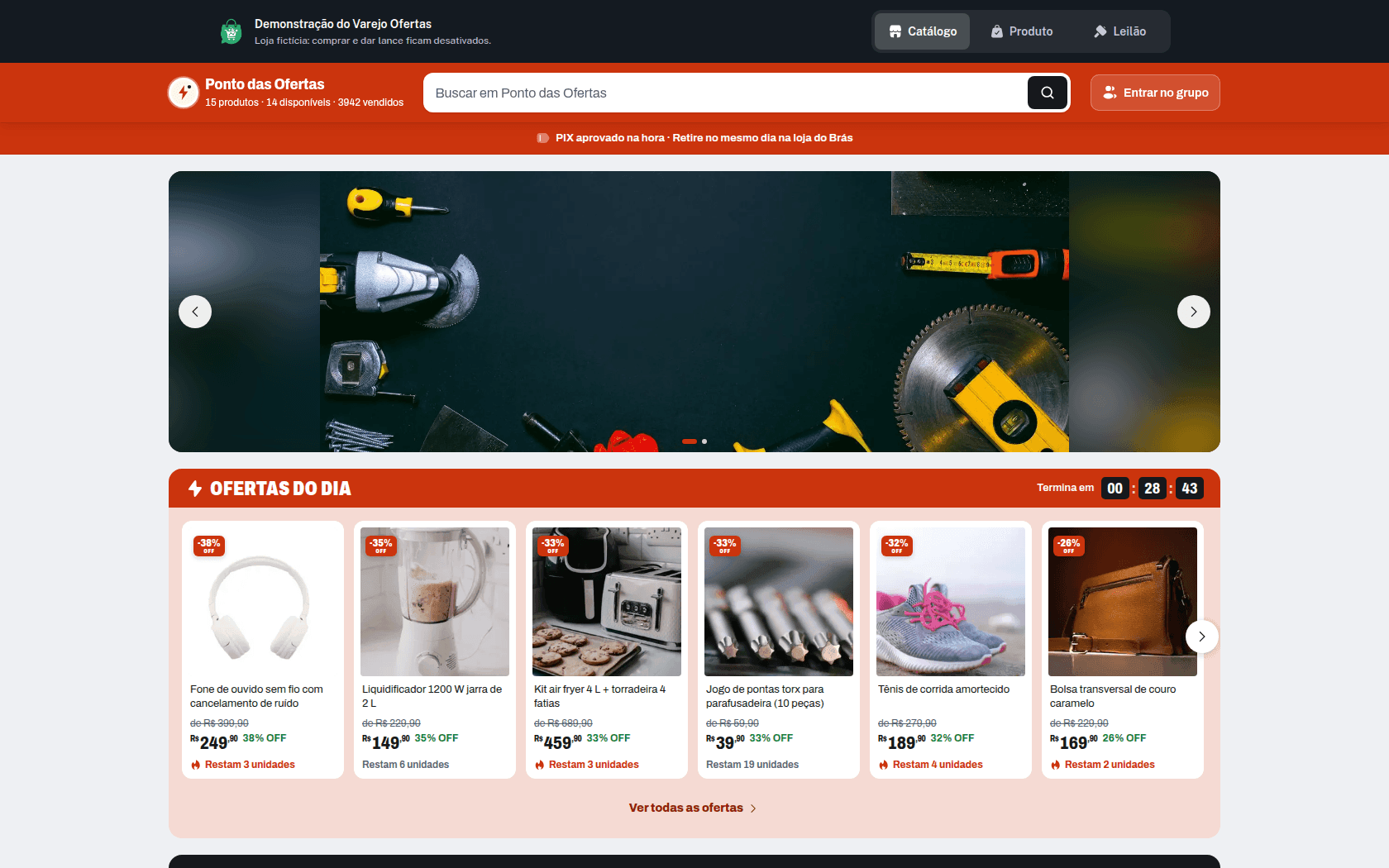Screen dimensions: 1389x868
Task: Switch to the Catálogo tab
Action: pyautogui.click(x=923, y=31)
